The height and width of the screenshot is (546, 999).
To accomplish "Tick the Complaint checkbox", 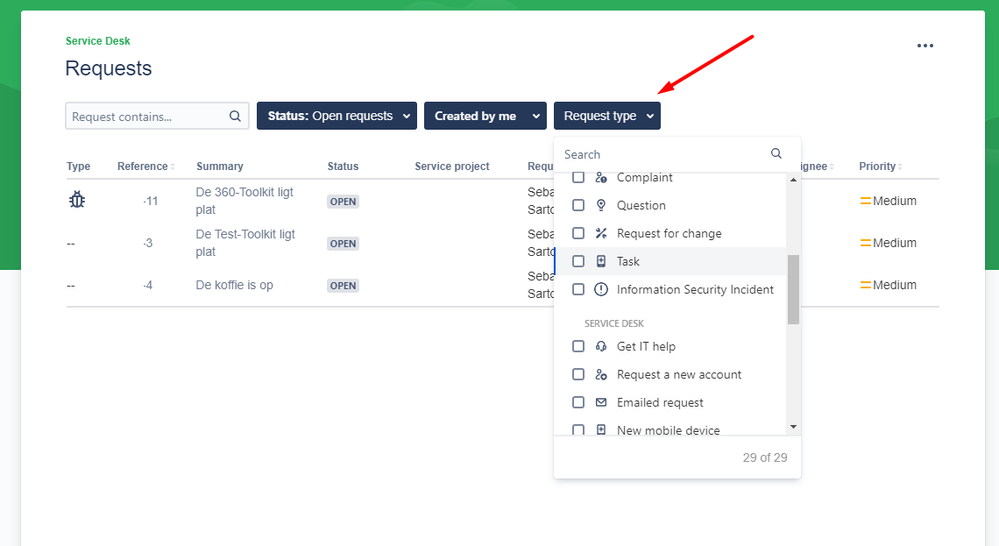I will (x=578, y=177).
